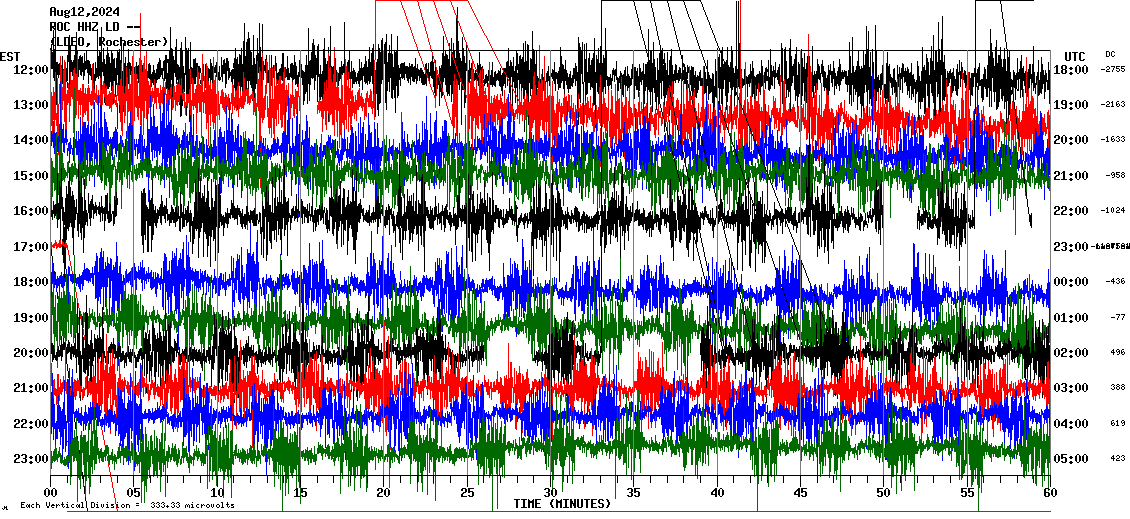Click the 45 minute tick on time axis

click(x=800, y=493)
